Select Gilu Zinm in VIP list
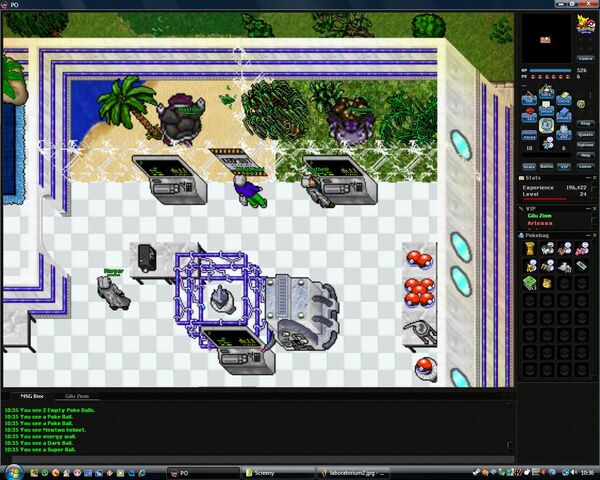Image resolution: width=600 pixels, height=480 pixels. [x=540, y=216]
